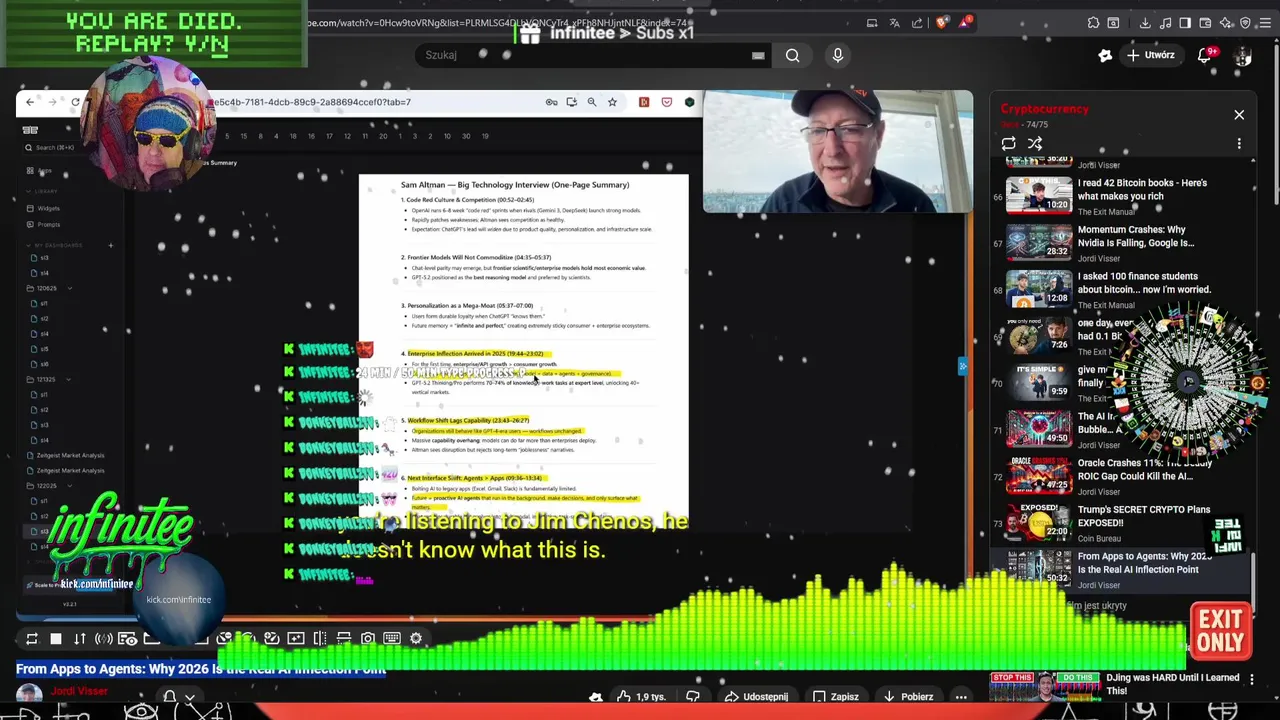
Task: Click the Zapisz save button
Action: click(836, 697)
